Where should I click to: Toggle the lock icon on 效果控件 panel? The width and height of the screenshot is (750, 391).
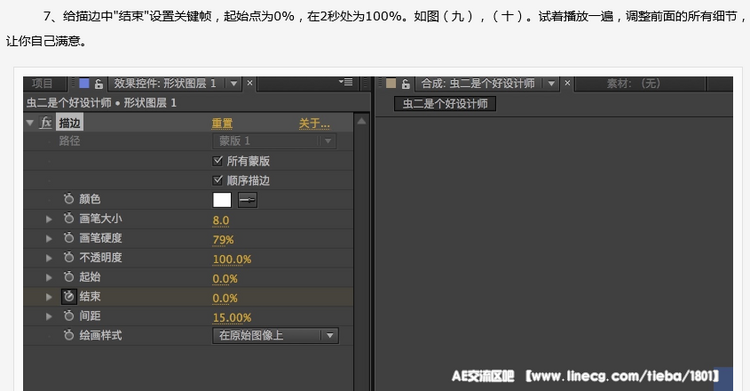[99, 84]
